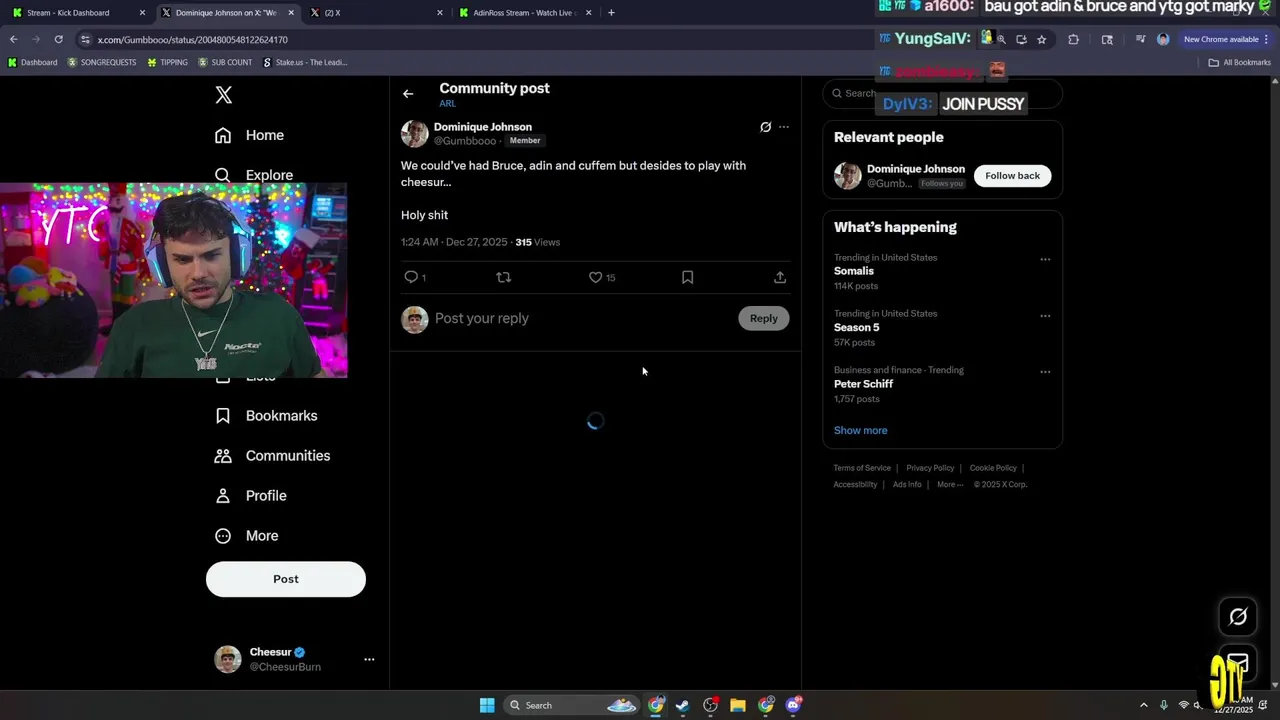Viewport: 1280px width, 720px height.
Task: Open SONGREQUESTS bookmark
Action: click(x=102, y=62)
